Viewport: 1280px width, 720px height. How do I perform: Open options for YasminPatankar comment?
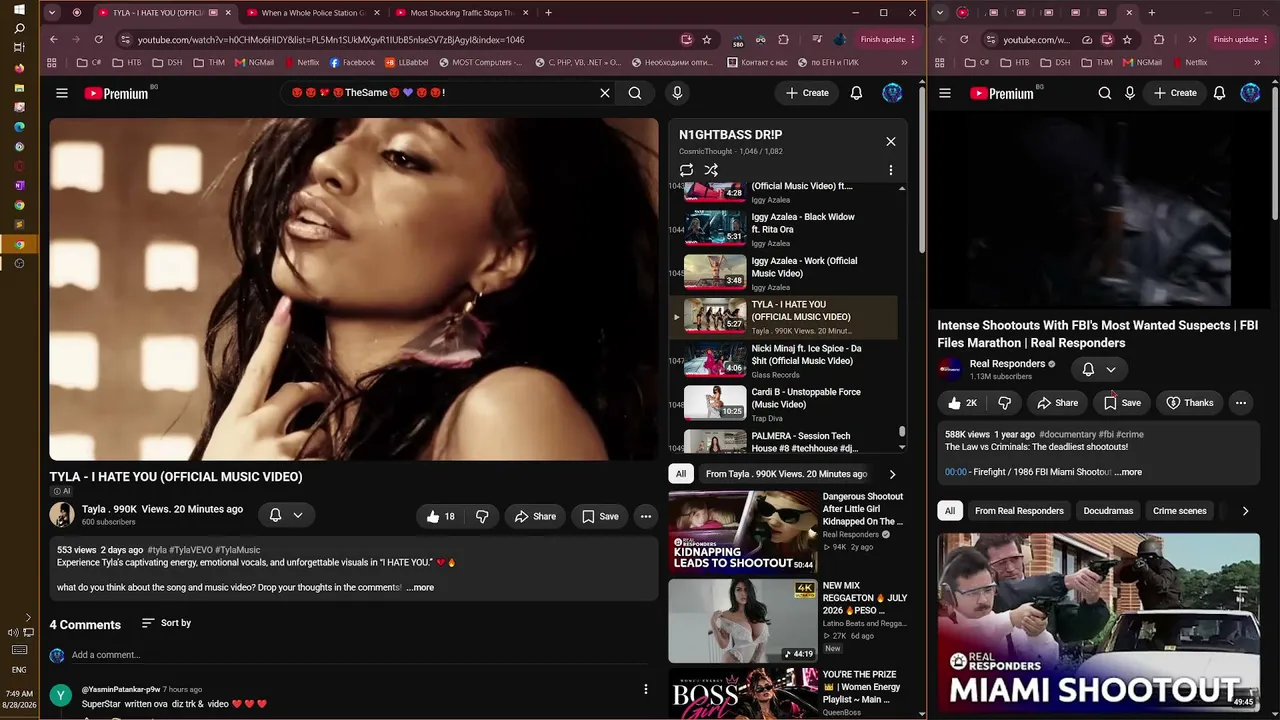click(646, 689)
